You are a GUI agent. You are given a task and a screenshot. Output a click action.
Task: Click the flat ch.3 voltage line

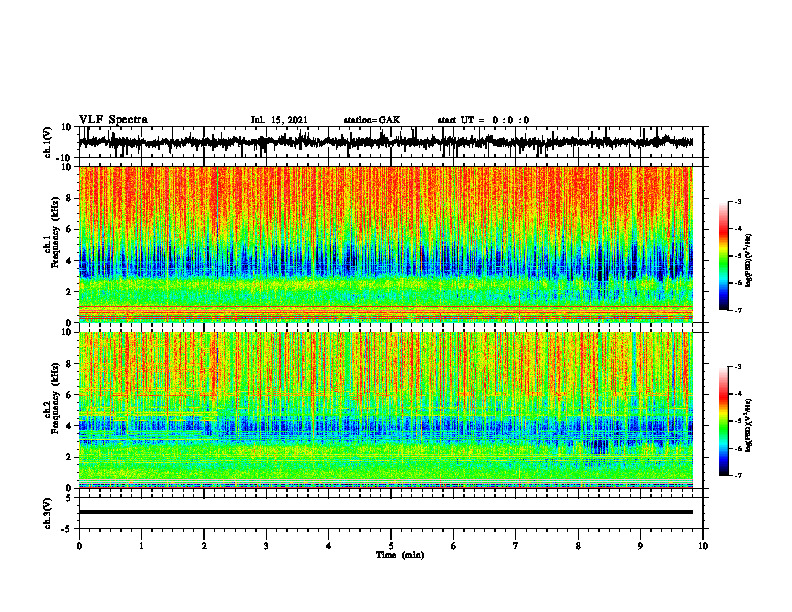tap(385, 512)
